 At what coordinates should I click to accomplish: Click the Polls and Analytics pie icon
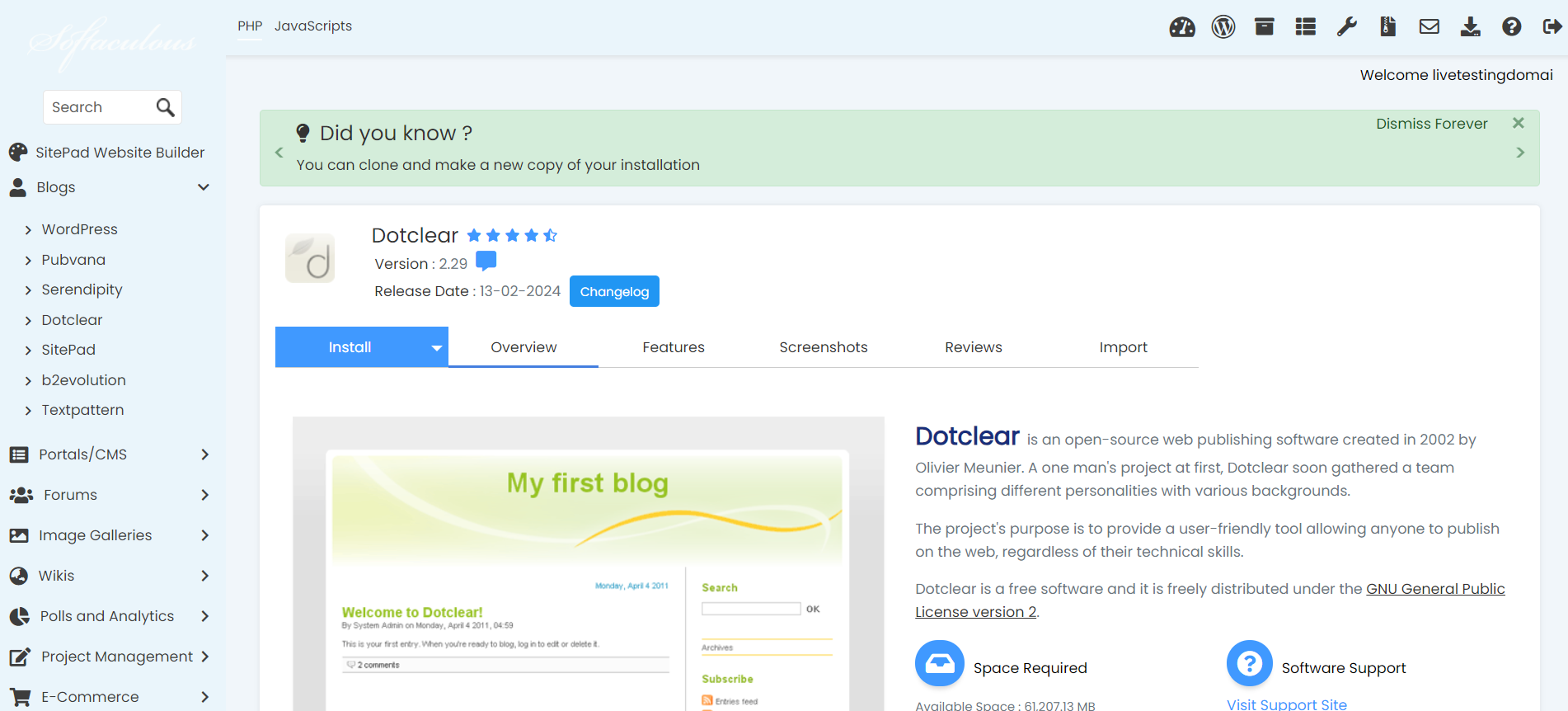click(19, 616)
